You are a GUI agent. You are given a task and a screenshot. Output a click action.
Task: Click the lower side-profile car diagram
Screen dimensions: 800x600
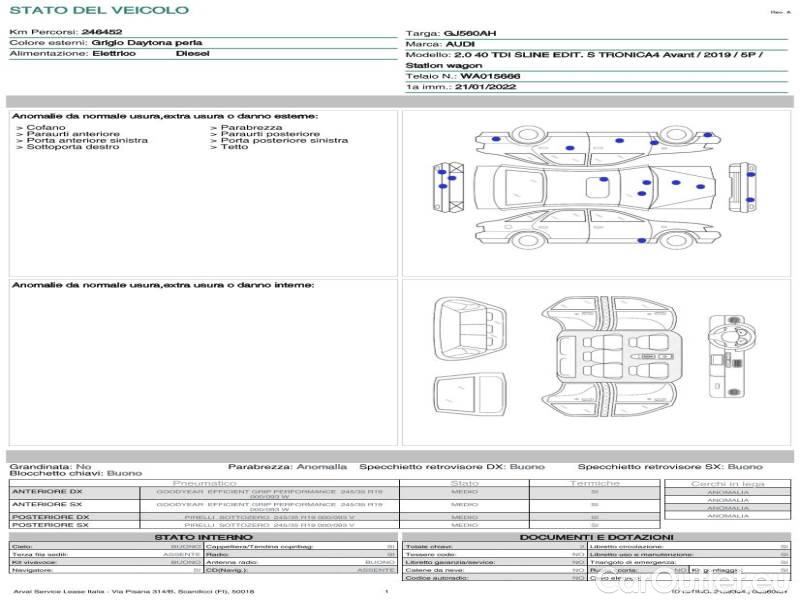tap(590, 231)
